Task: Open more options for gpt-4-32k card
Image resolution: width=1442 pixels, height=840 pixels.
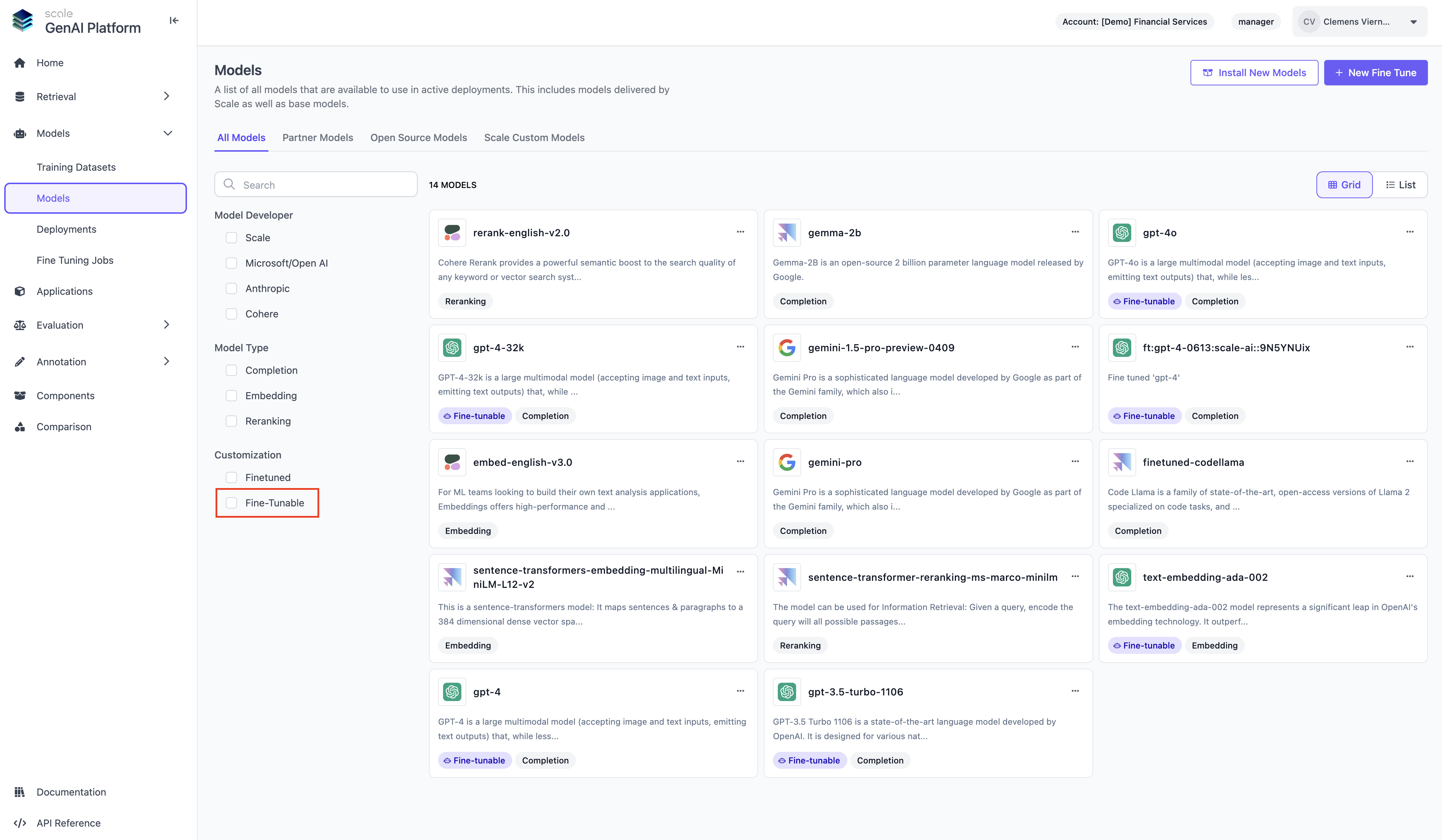Action: 740,347
